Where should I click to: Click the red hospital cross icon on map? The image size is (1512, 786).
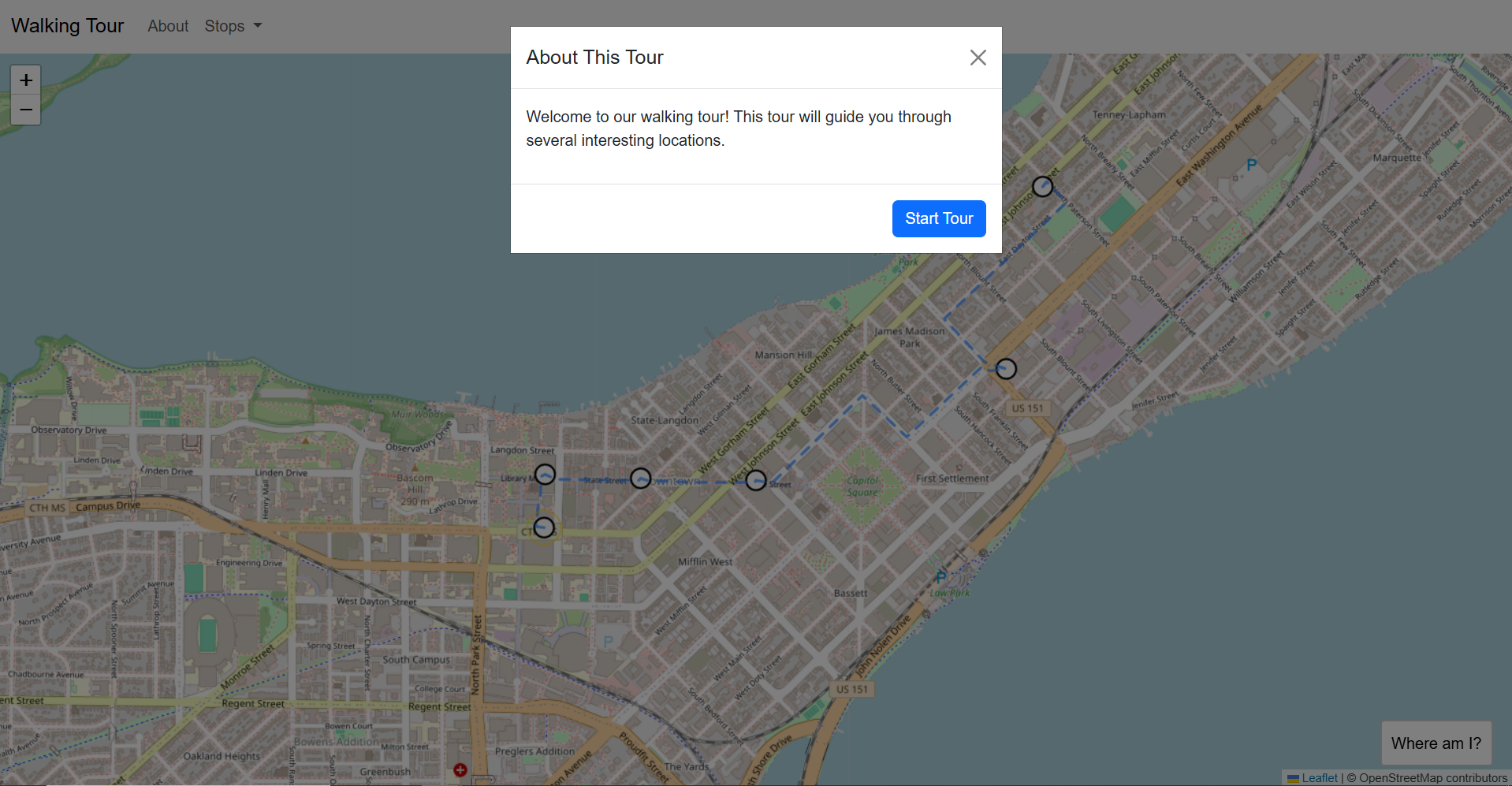coord(460,769)
